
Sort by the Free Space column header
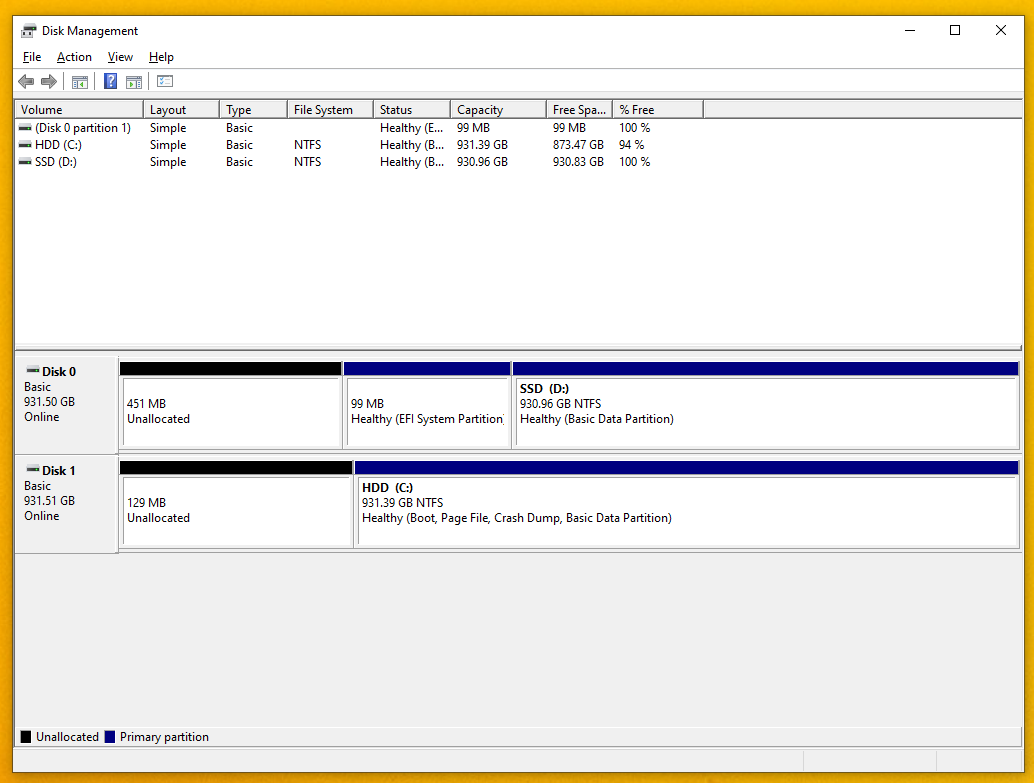point(580,110)
